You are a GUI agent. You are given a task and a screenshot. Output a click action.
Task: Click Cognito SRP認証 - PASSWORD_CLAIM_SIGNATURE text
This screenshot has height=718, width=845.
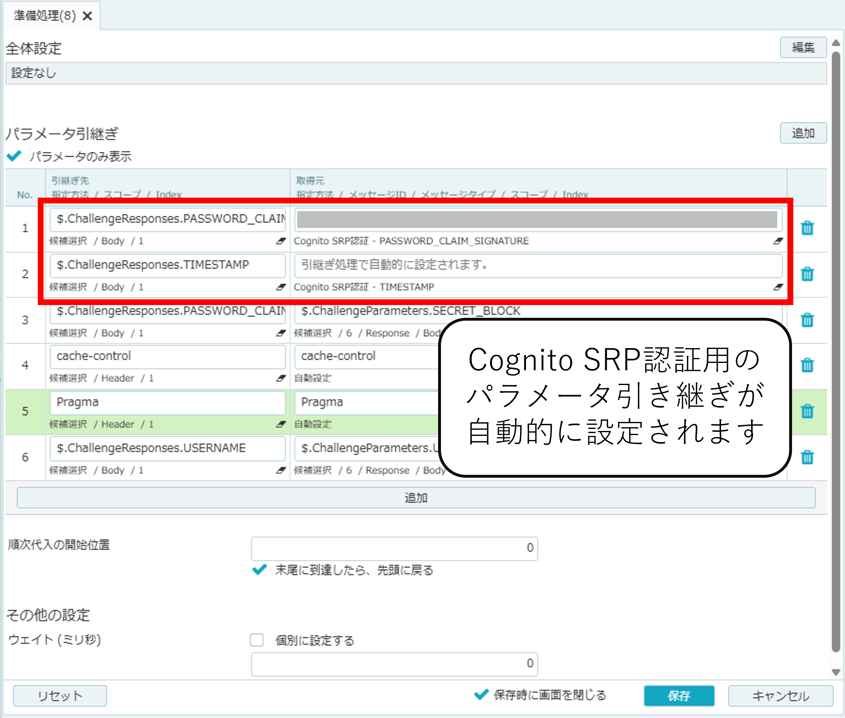pyautogui.click(x=411, y=241)
